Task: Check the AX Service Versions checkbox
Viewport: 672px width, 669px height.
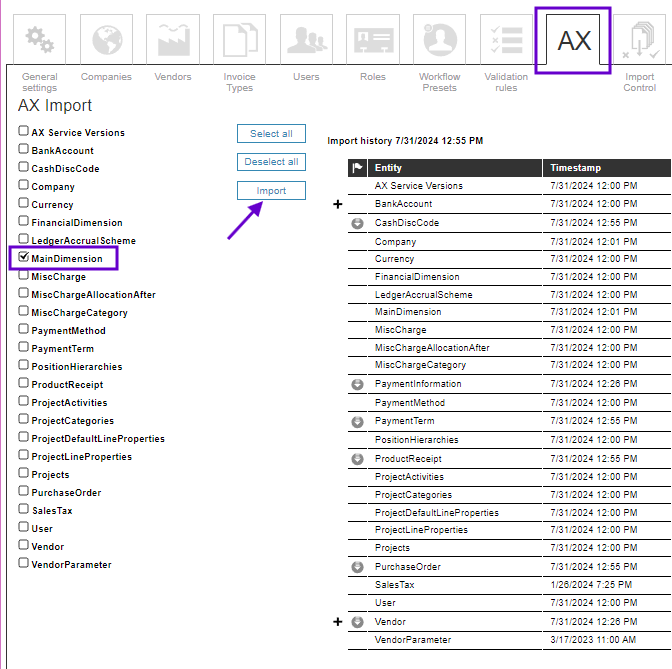Action: point(24,131)
